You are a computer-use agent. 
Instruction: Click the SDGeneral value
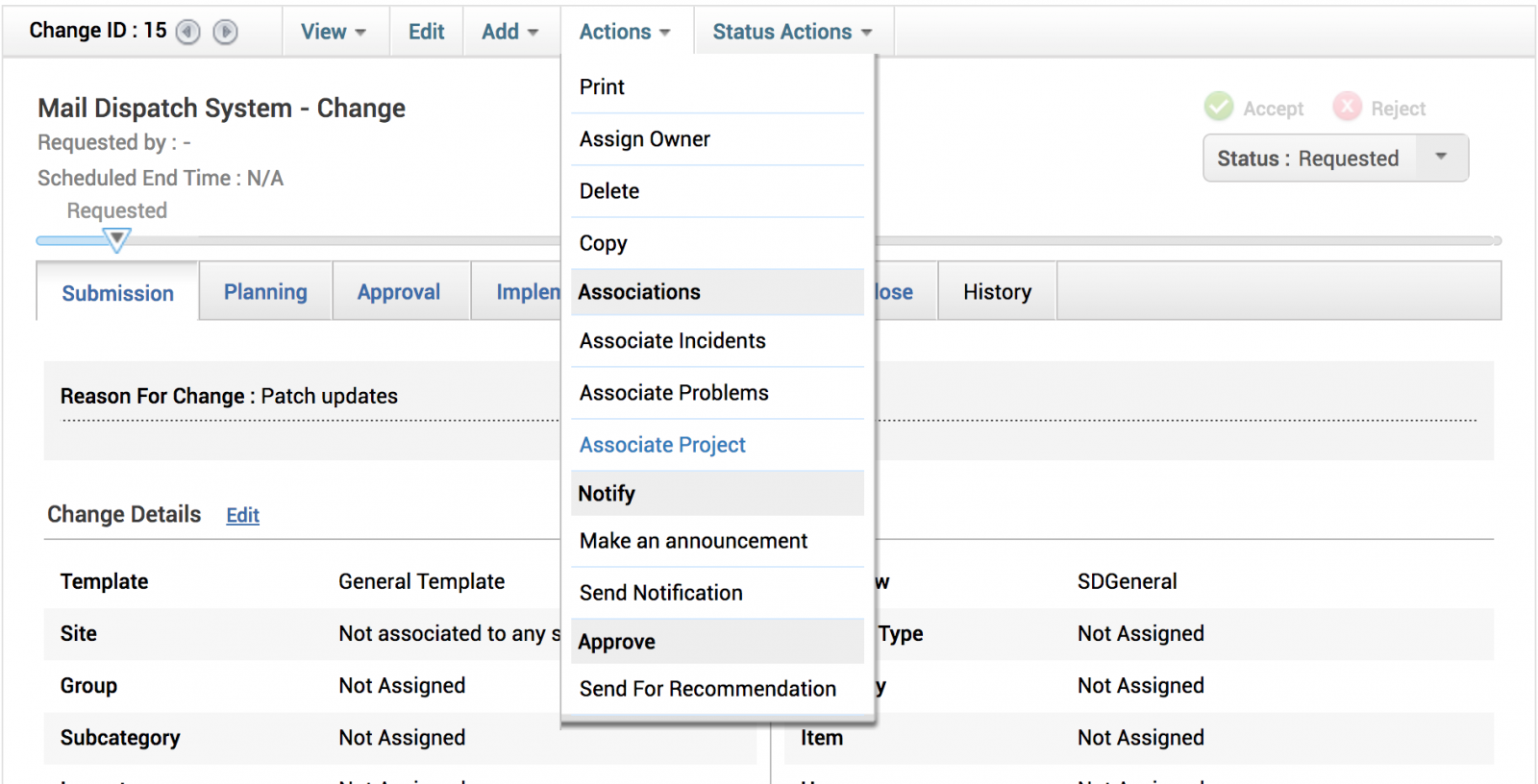[x=1128, y=581]
